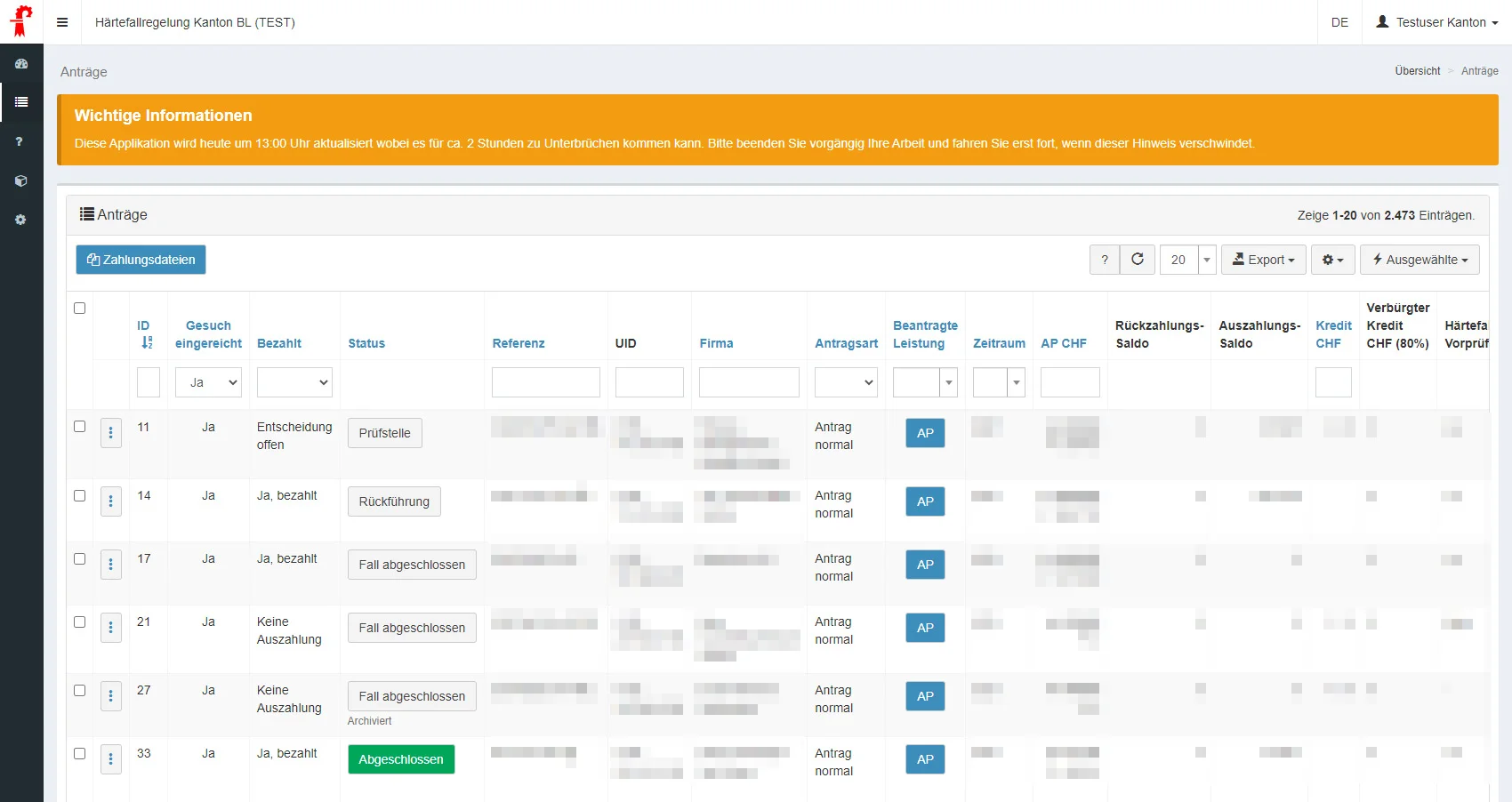The height and width of the screenshot is (802, 1512).
Task: Open the cube sidebar icon
Action: pos(21,180)
